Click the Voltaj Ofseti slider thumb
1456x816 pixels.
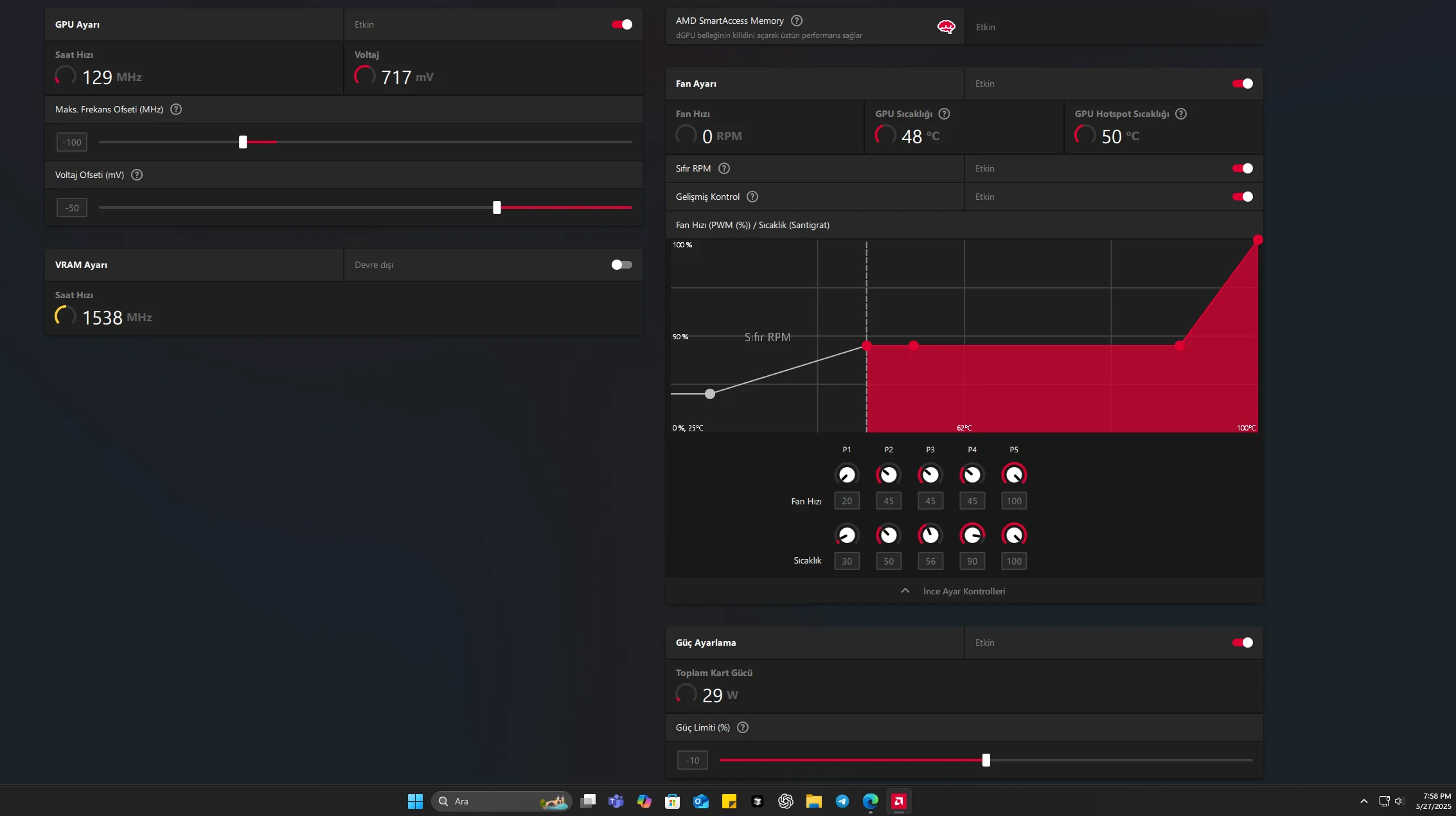[497, 208]
